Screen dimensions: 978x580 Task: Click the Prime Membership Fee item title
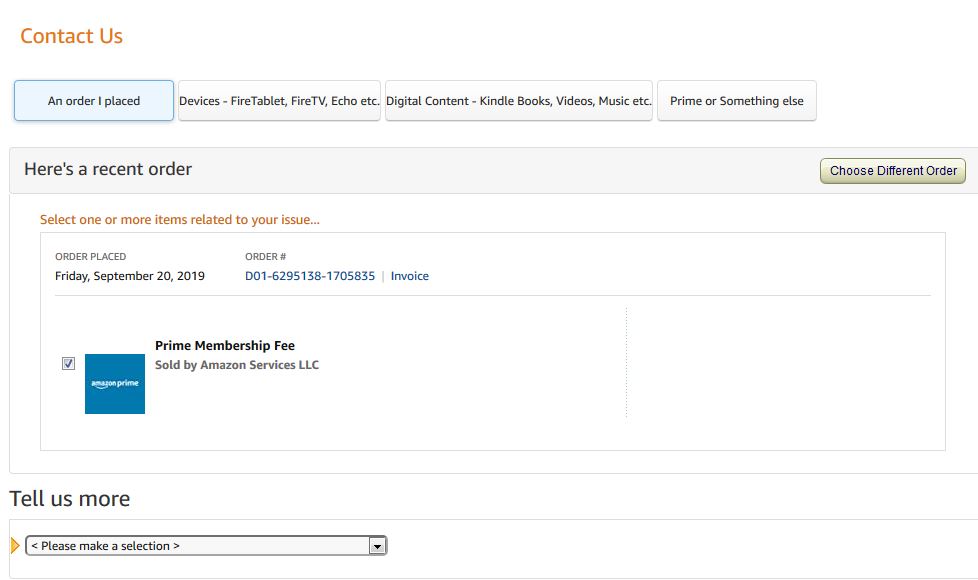point(225,346)
